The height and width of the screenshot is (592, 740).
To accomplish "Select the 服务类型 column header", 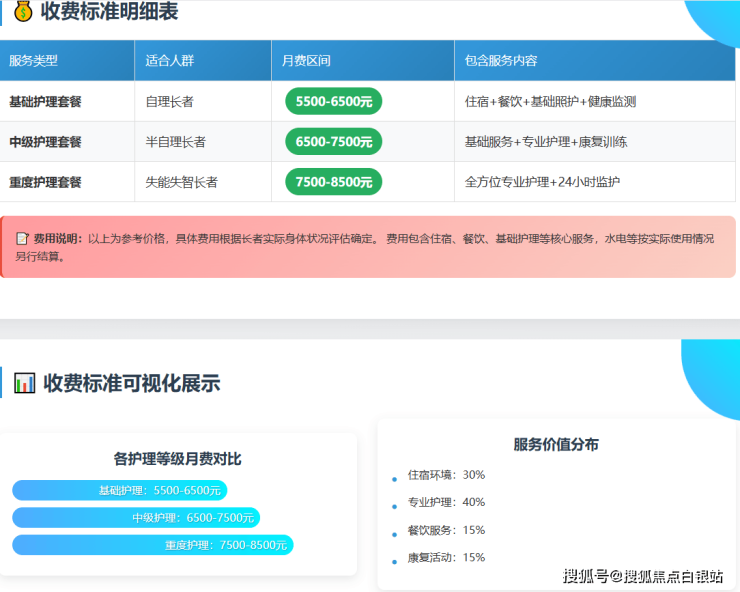I will 33,61.
